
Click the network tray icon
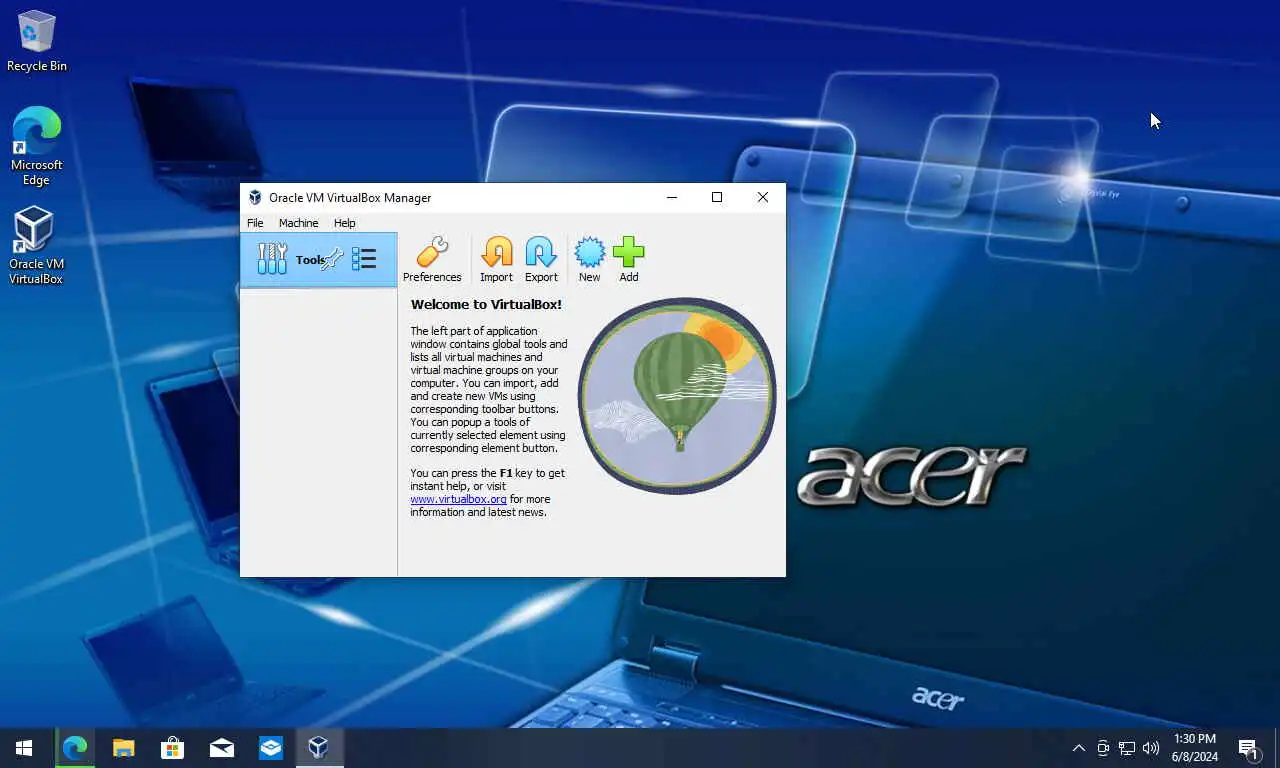[x=1127, y=748]
